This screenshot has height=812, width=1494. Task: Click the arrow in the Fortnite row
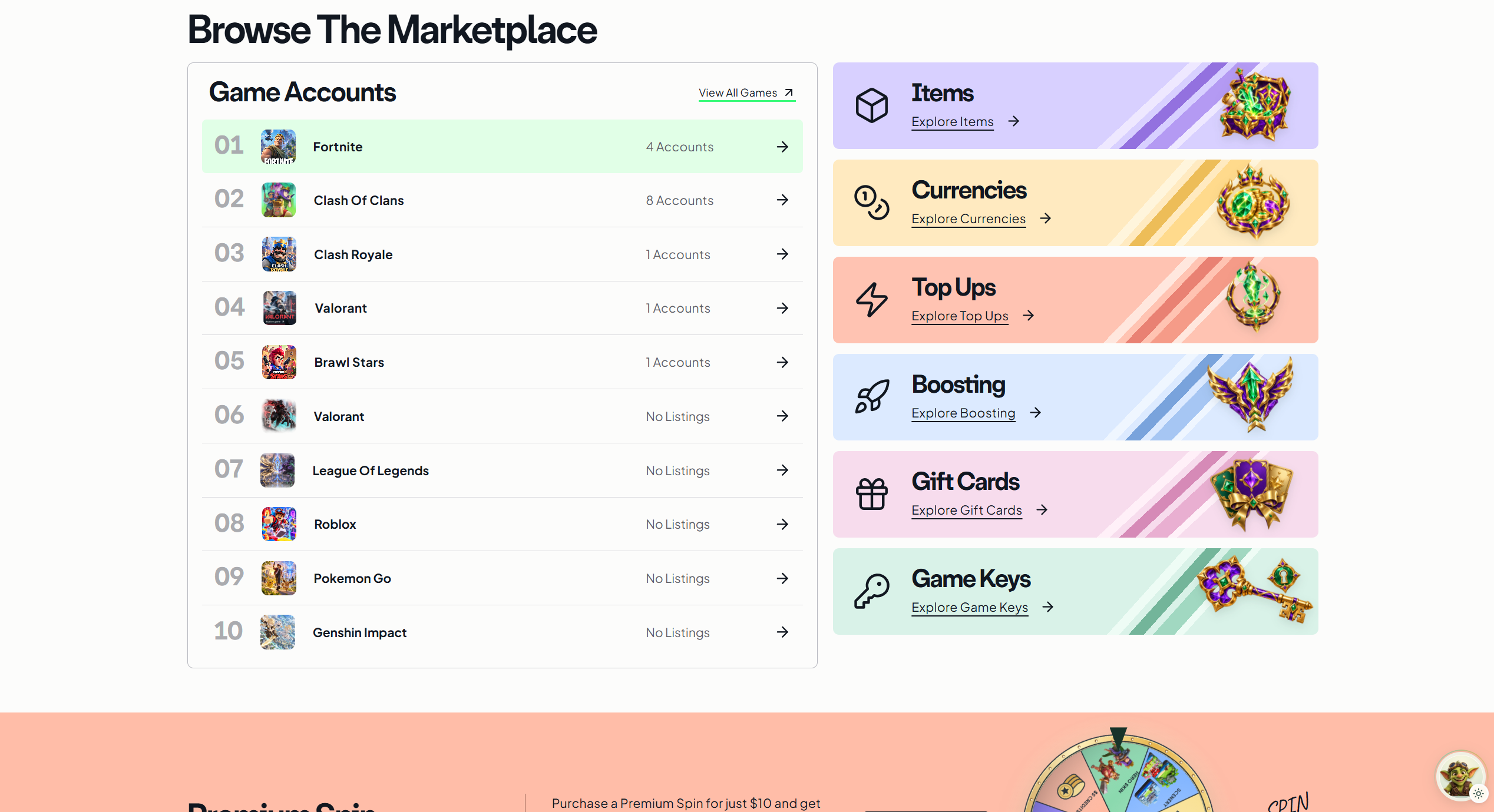782,147
